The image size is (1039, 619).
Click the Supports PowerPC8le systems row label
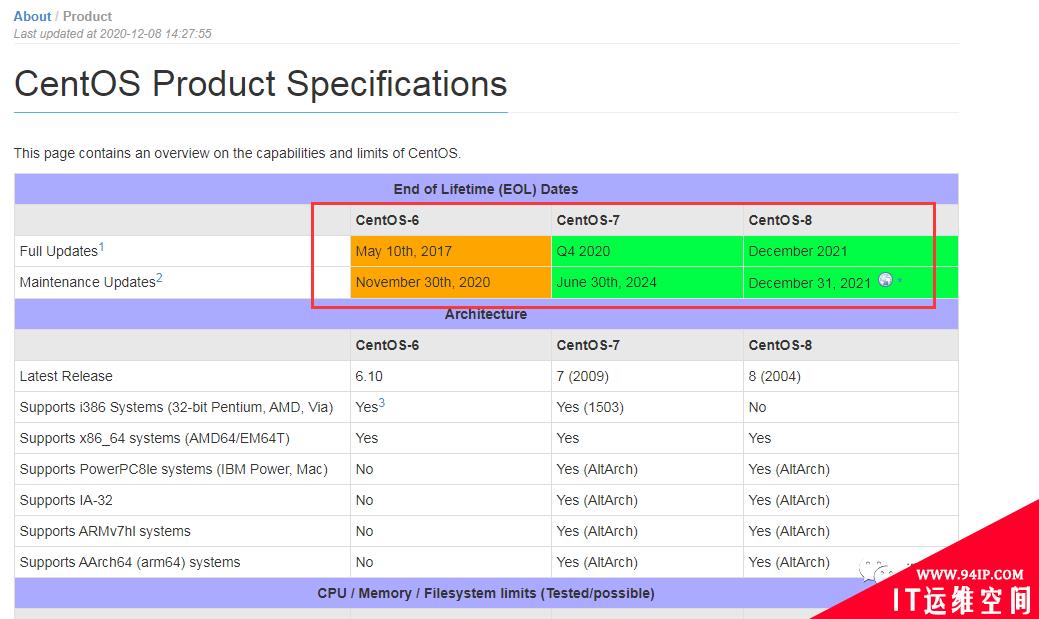coord(174,470)
